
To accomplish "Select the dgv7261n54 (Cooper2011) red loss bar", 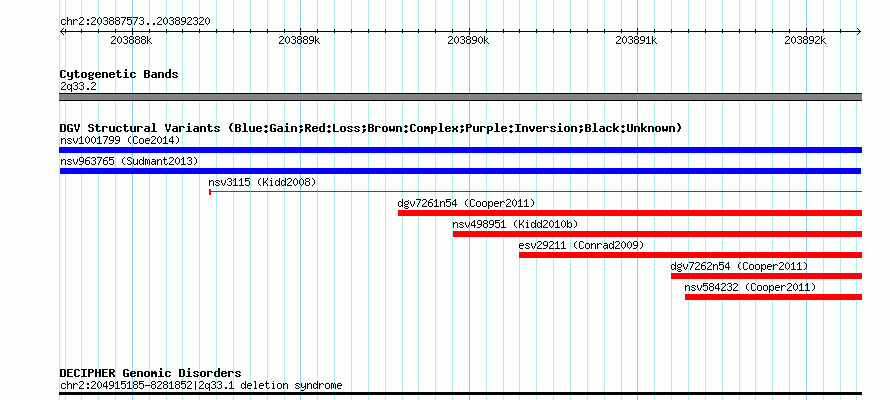I will click(629, 213).
